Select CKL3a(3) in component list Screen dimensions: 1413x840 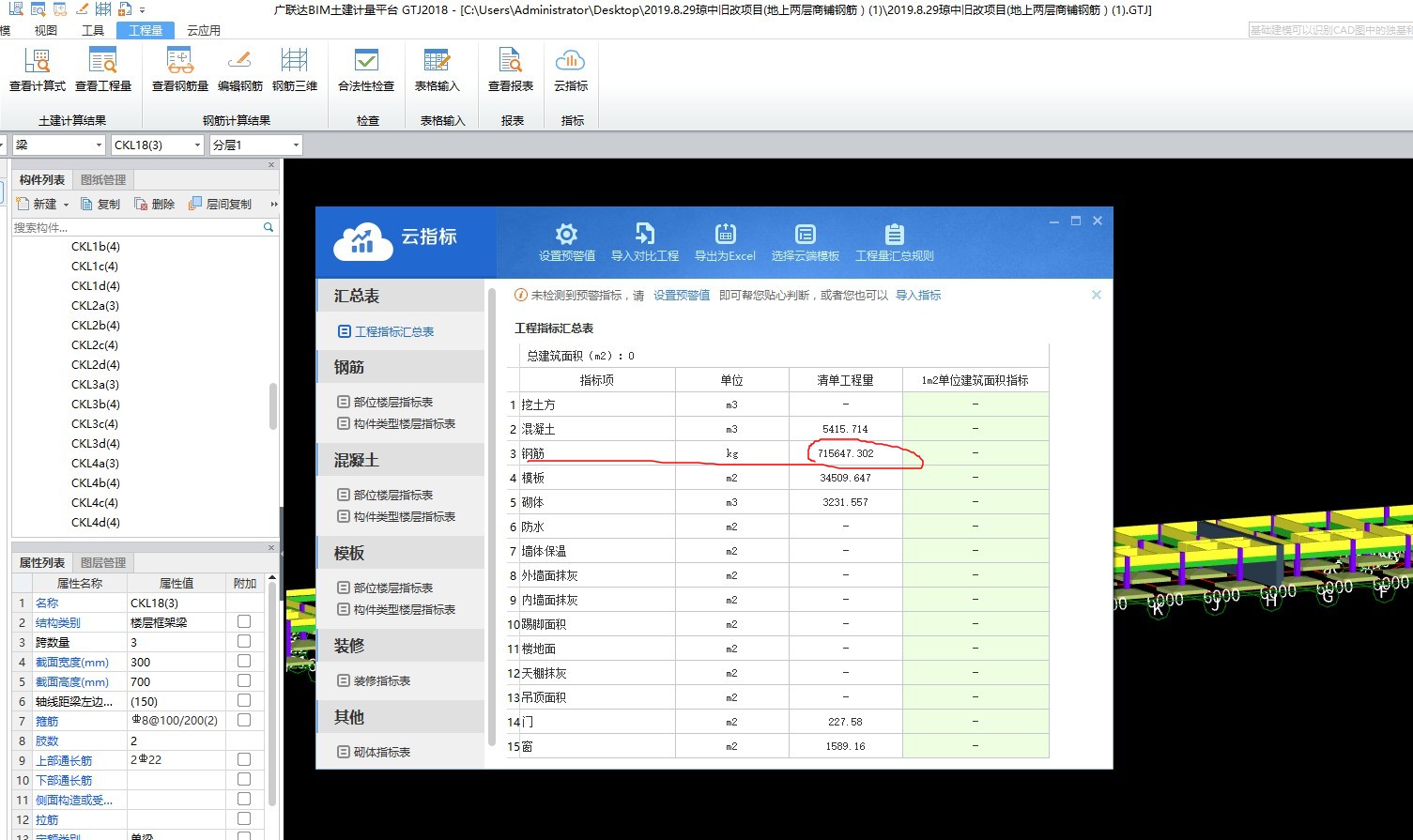pos(96,384)
